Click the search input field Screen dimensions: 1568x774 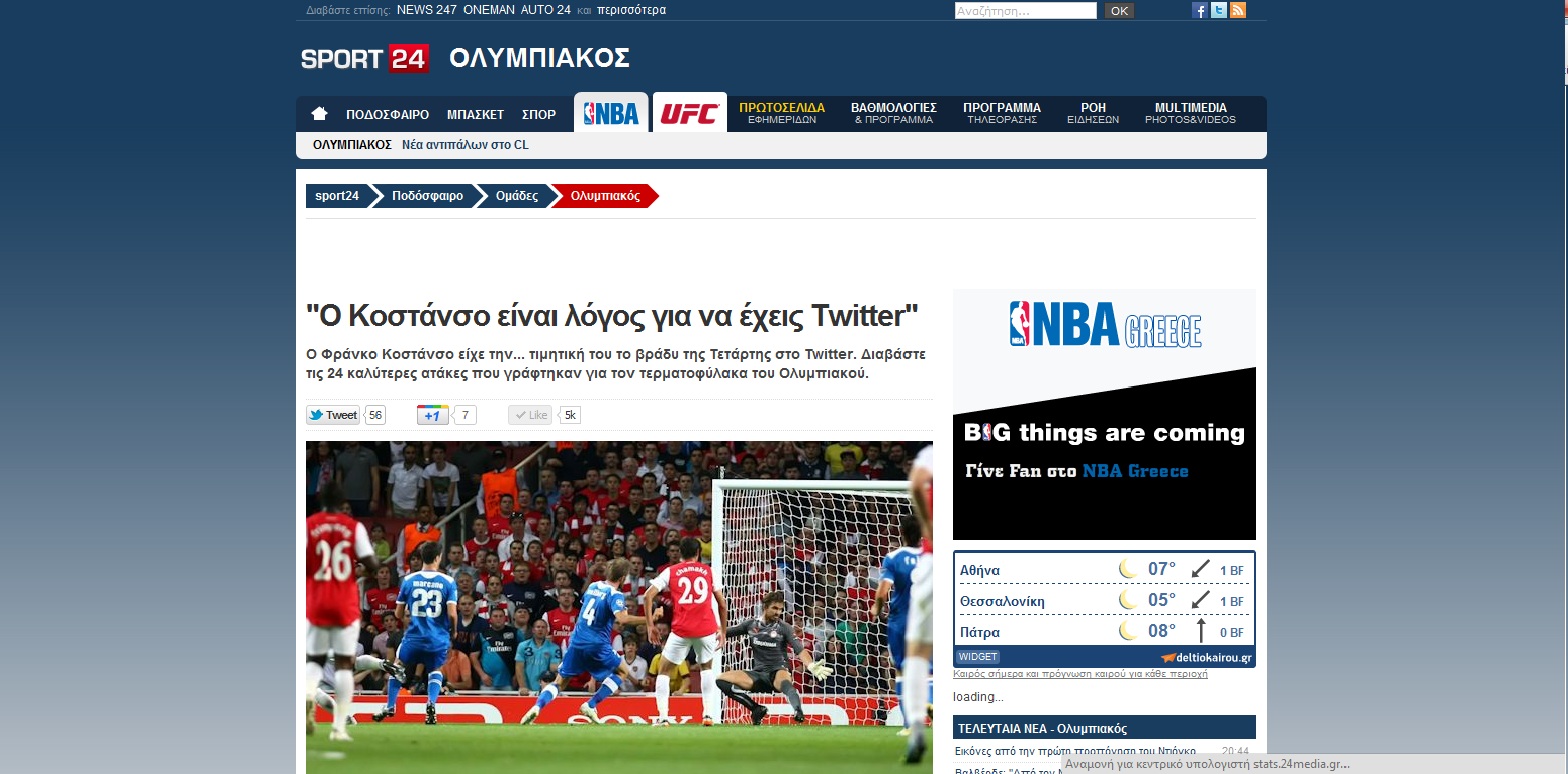point(1026,11)
